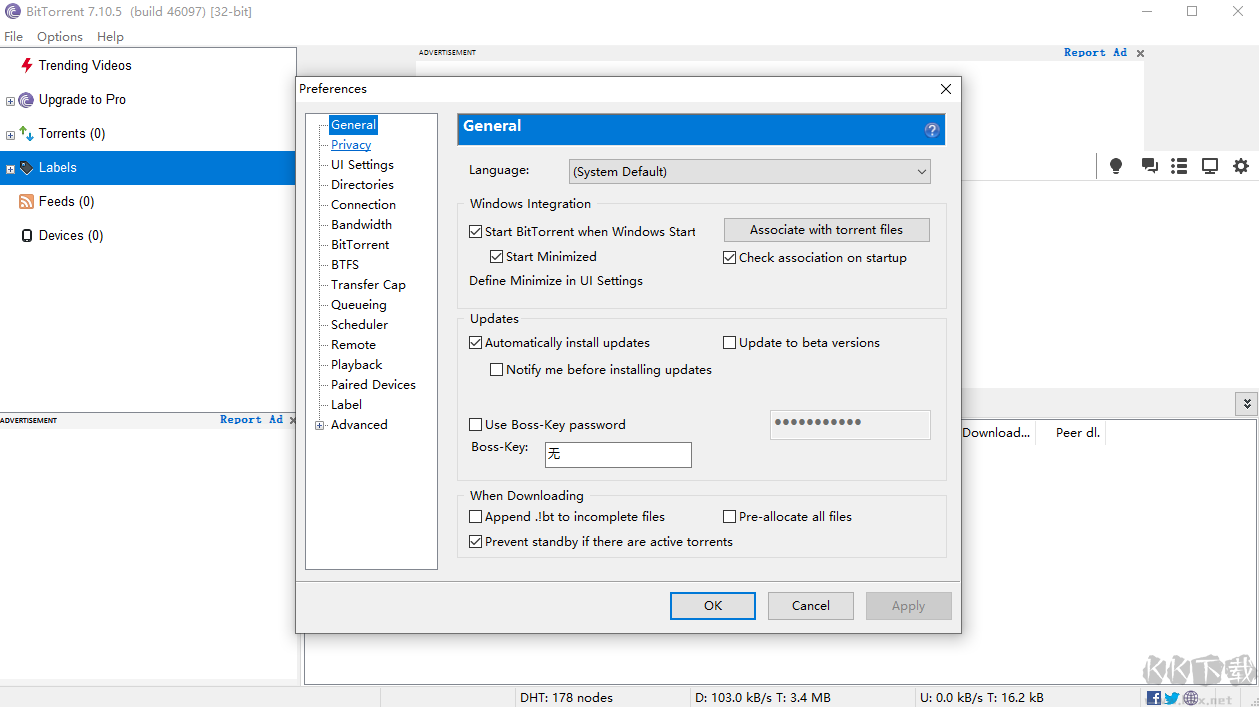Viewport: 1259px width, 707px height.
Task: Click the globe icon in the status bar
Action: [x=1190, y=697]
